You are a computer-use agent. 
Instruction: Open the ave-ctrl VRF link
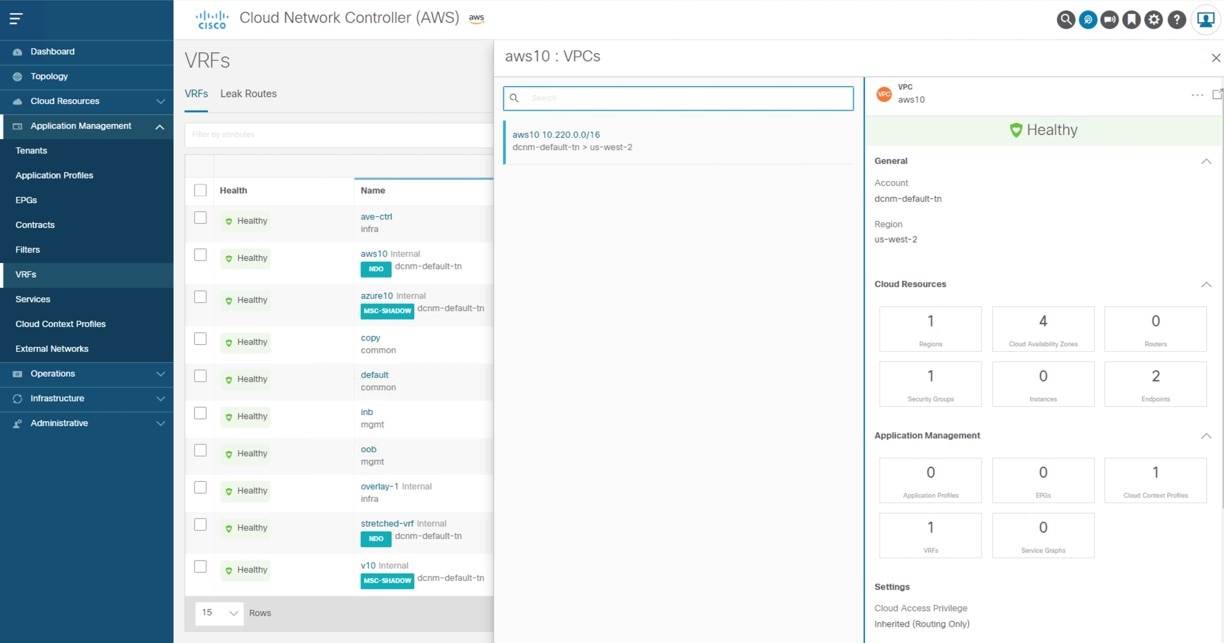tap(376, 217)
